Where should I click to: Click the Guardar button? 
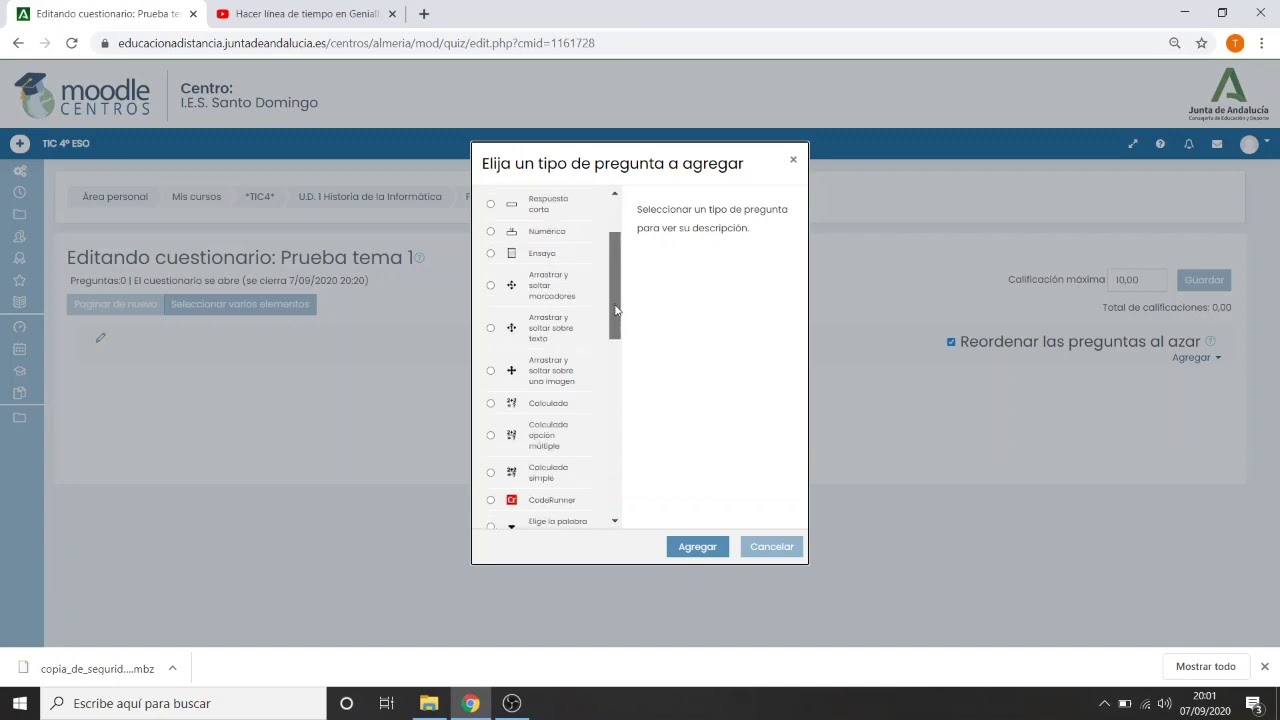point(1204,280)
